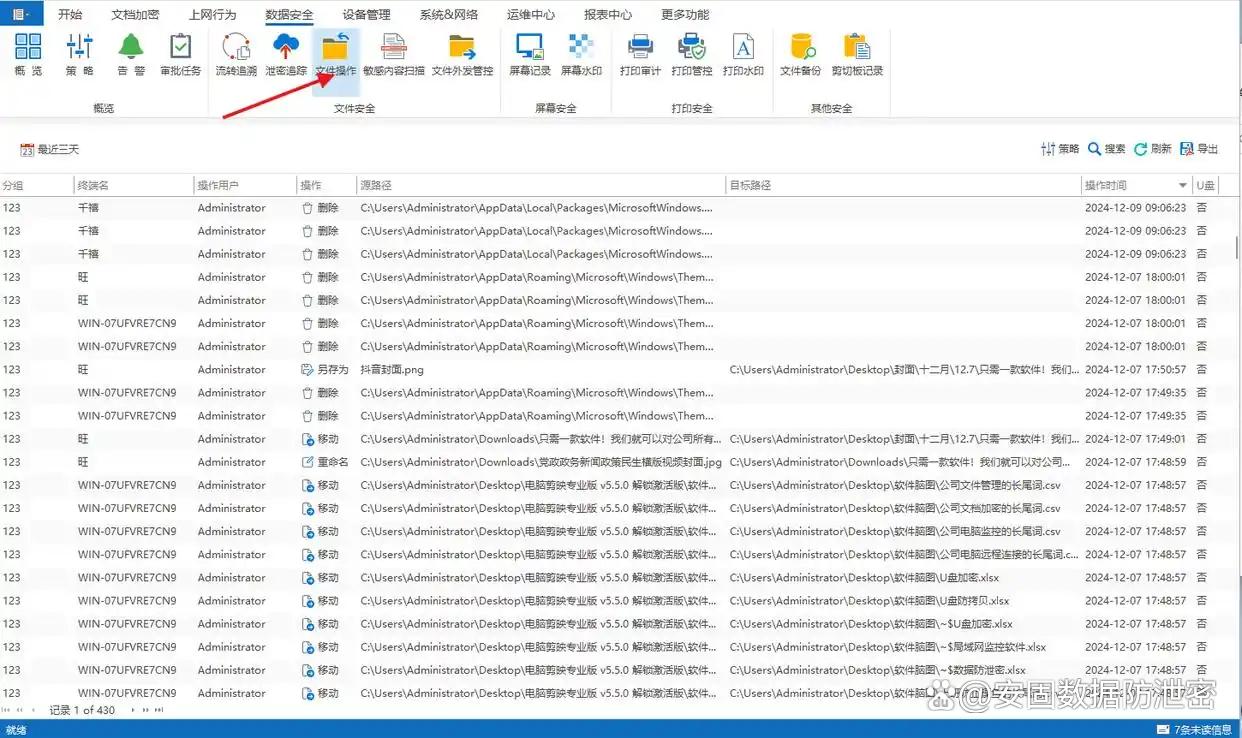Click the 操作时间 column sort arrow
Screen dimensions: 1242x738
click(x=1183, y=186)
